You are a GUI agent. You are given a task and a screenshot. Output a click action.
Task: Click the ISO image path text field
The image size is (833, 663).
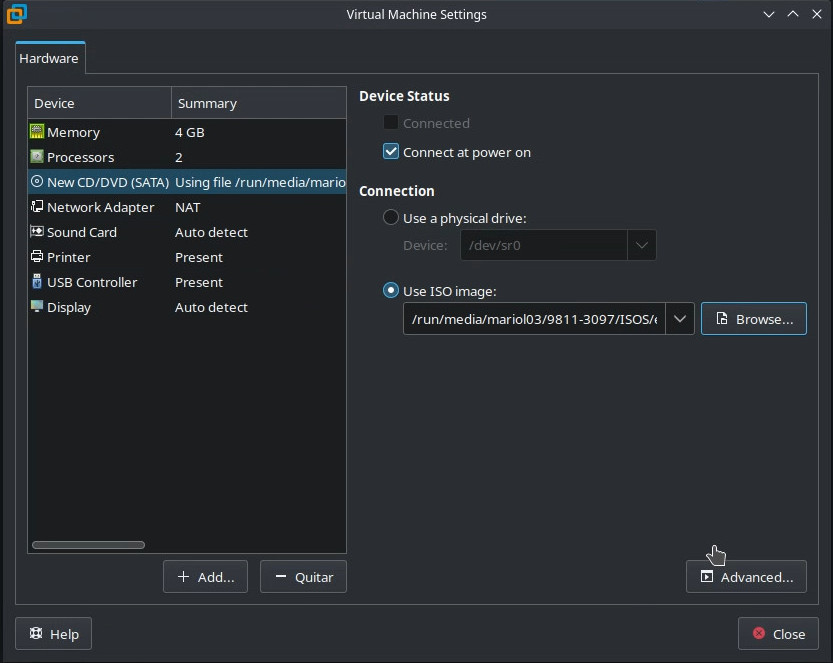[x=534, y=319]
